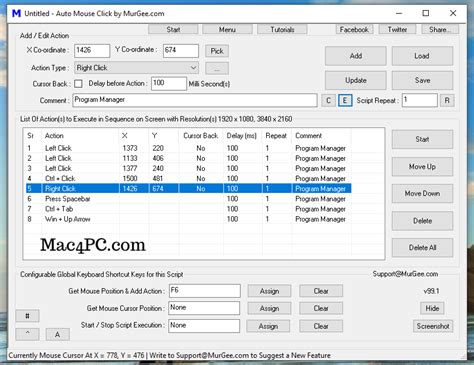Select row 2 Left Click at 1133
This screenshot has height=365, width=474.
pyautogui.click(x=188, y=158)
